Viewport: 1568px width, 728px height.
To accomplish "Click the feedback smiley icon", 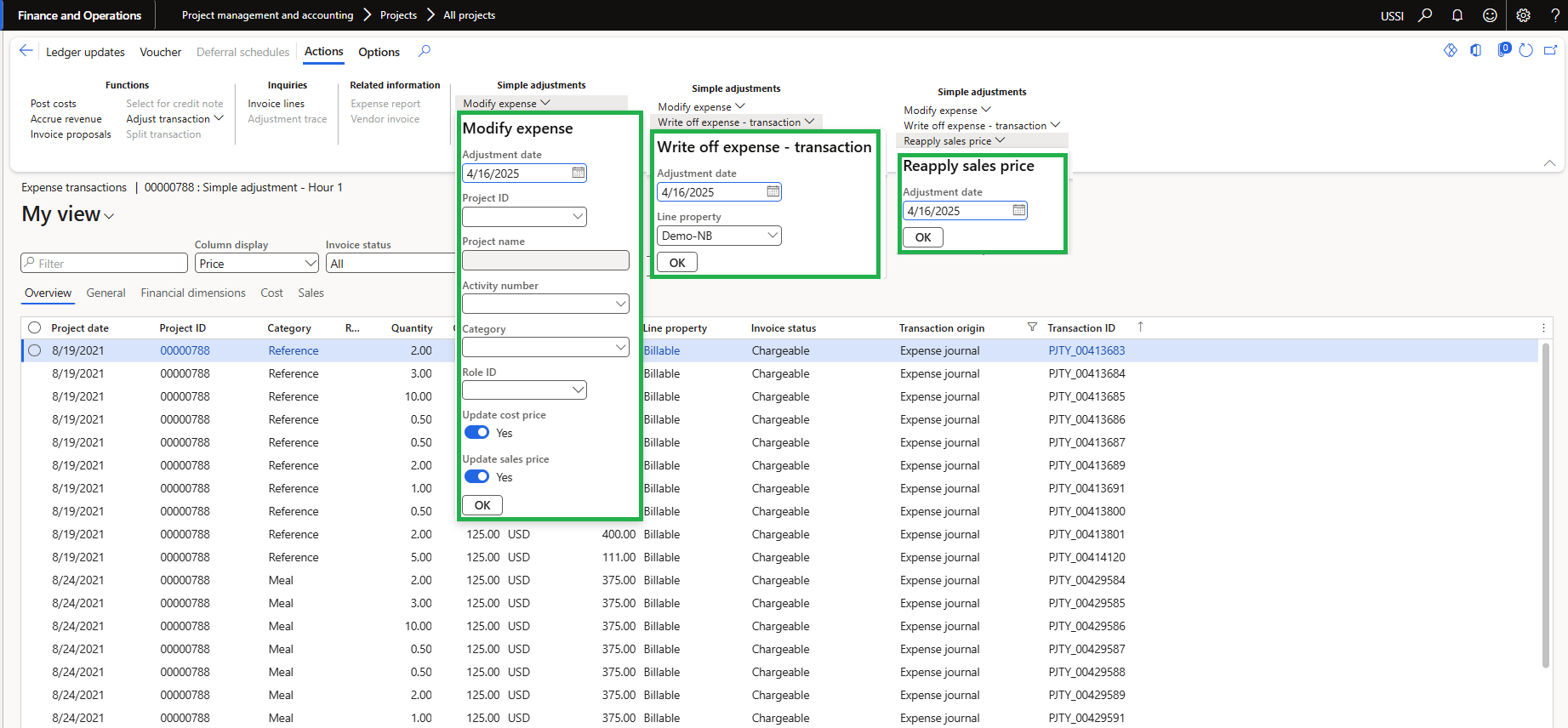I will pyautogui.click(x=1490, y=15).
